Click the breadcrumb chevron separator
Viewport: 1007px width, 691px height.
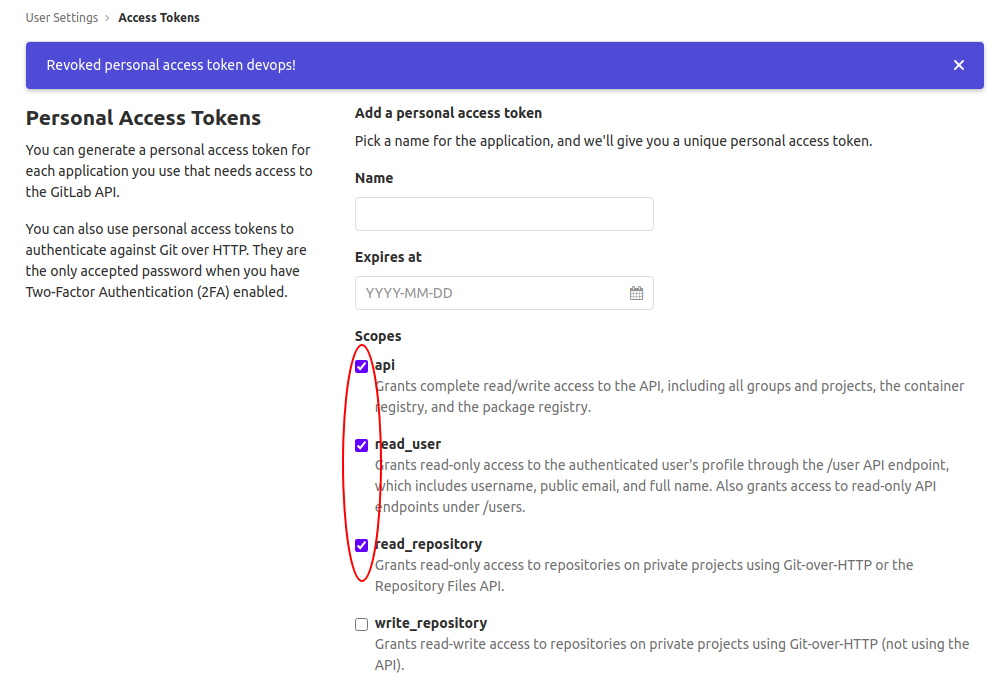point(107,18)
